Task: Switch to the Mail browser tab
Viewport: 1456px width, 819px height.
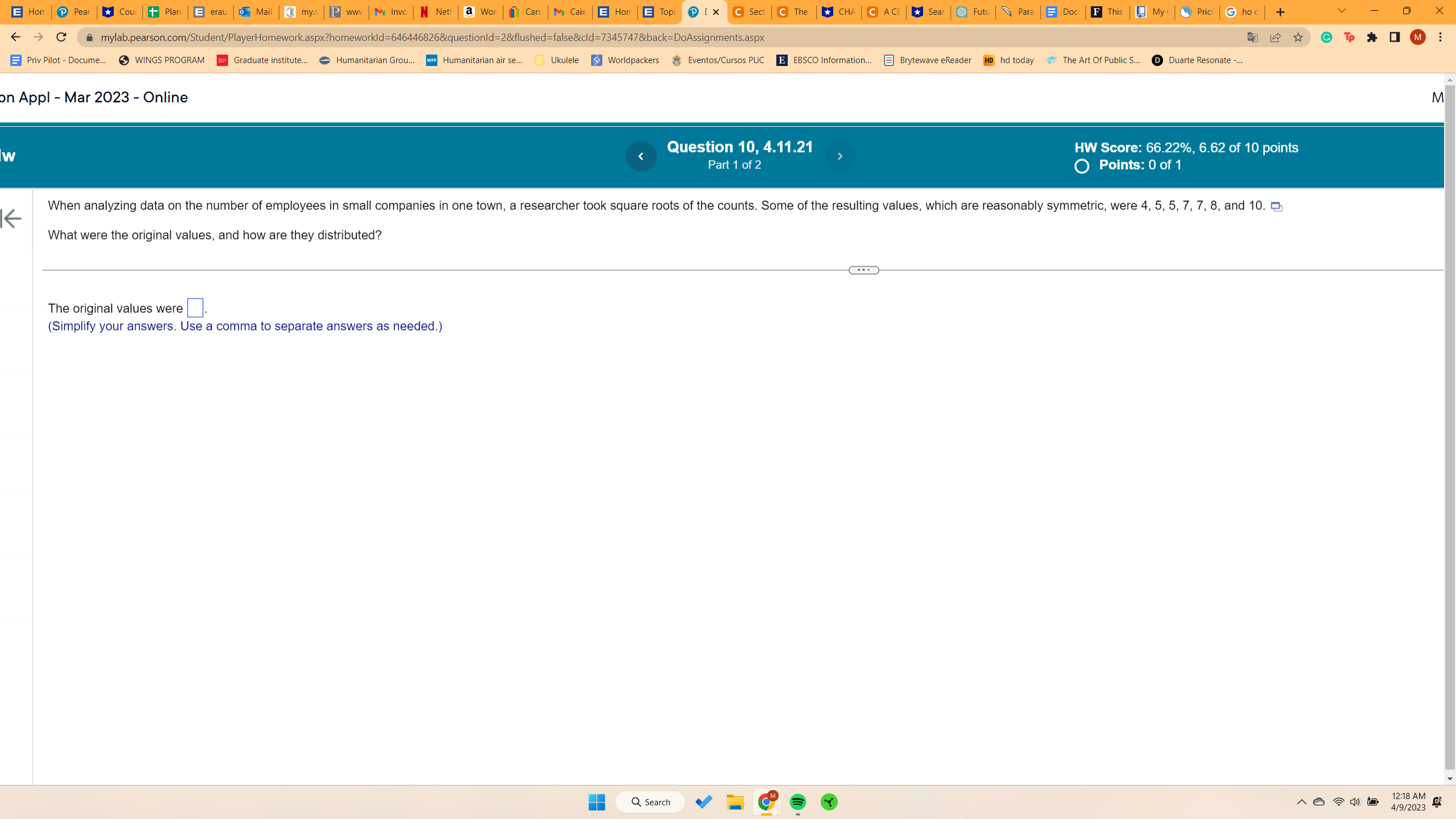Action: (255, 12)
